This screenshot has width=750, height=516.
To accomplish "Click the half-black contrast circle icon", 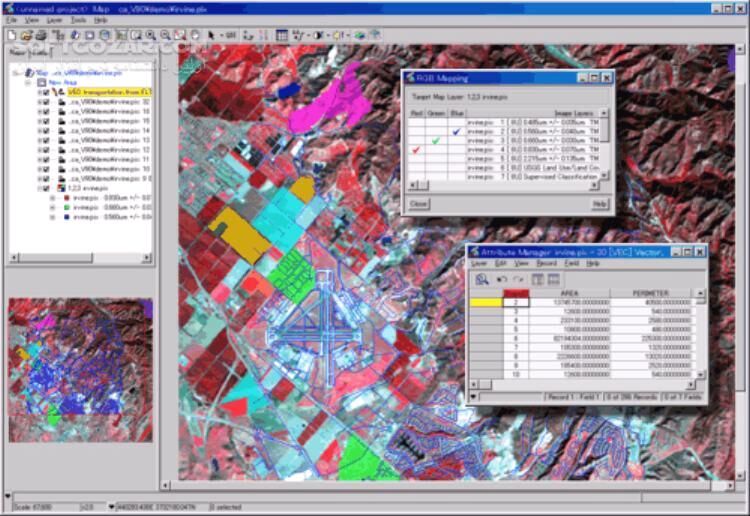I will coord(318,35).
